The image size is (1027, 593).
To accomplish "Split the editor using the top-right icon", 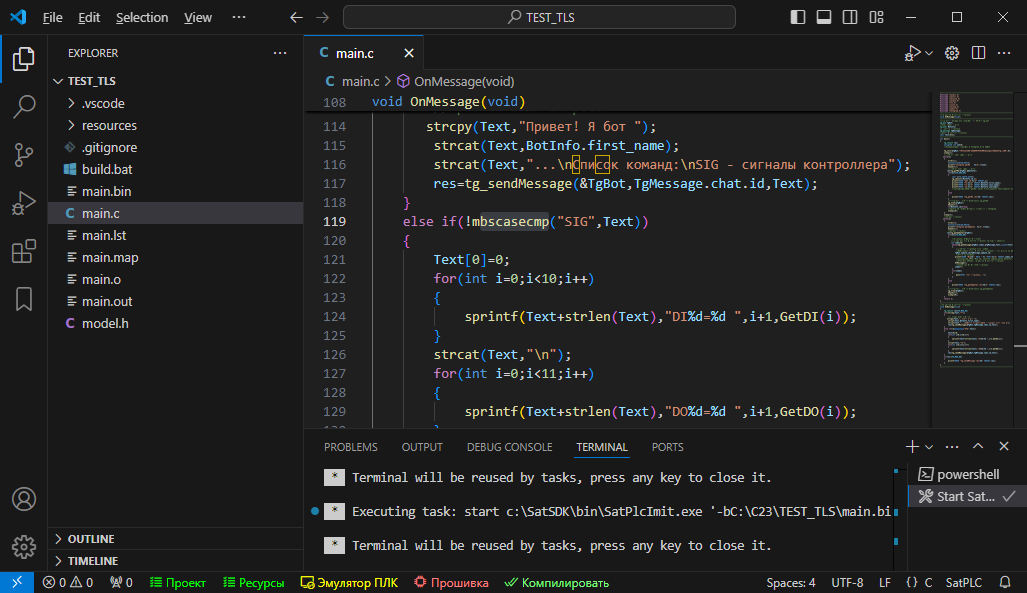I will 977,52.
